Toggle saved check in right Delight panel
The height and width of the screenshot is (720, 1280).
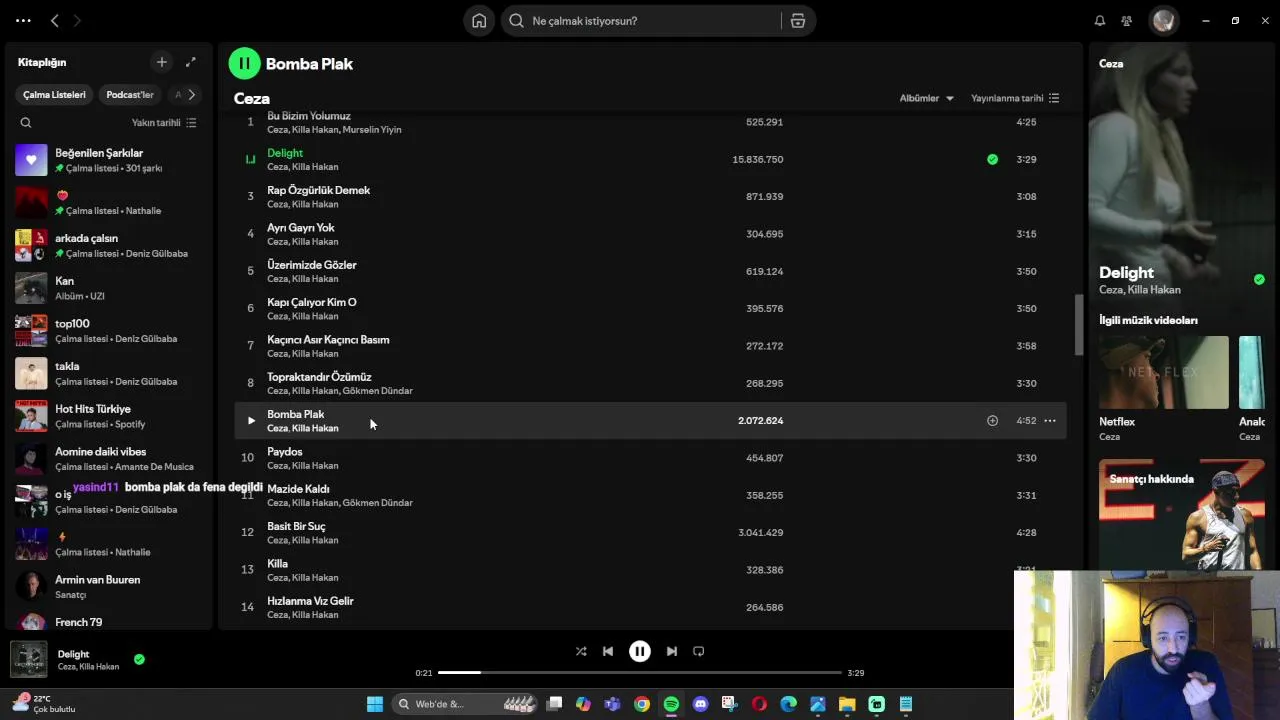coord(1259,280)
